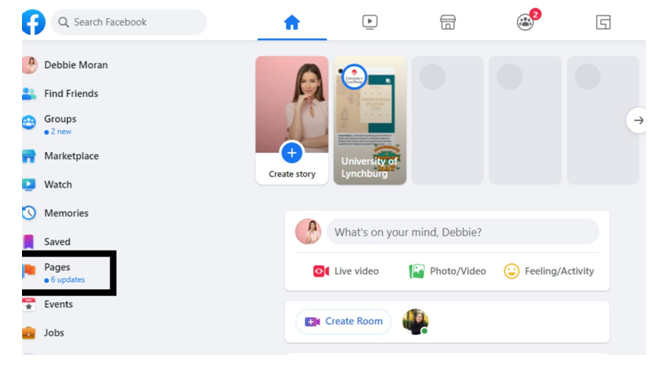Open the Marketplace tab in top bar
The image size is (661, 365).
pyautogui.click(x=448, y=22)
